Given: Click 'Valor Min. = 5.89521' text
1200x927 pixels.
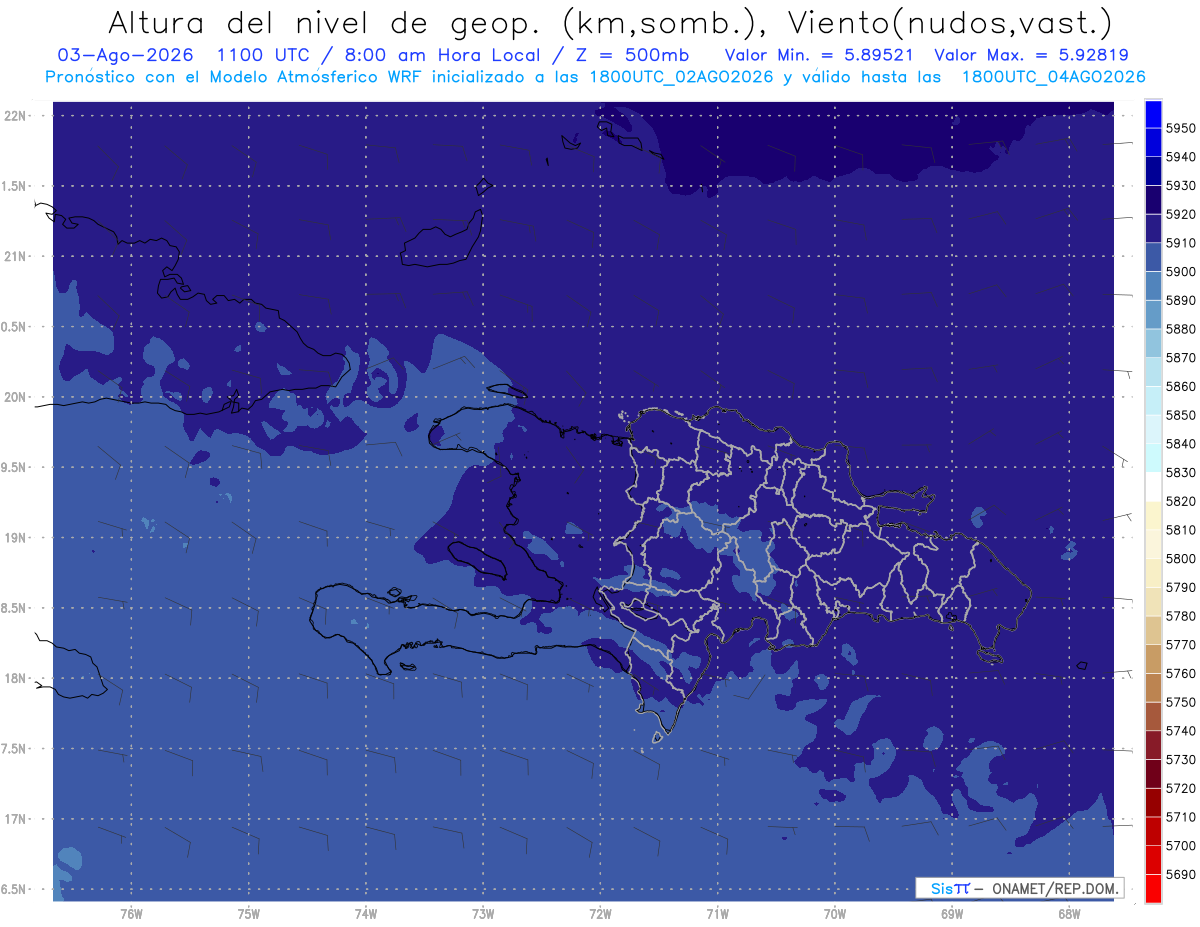Looking at the screenshot, I should click(x=820, y=55).
